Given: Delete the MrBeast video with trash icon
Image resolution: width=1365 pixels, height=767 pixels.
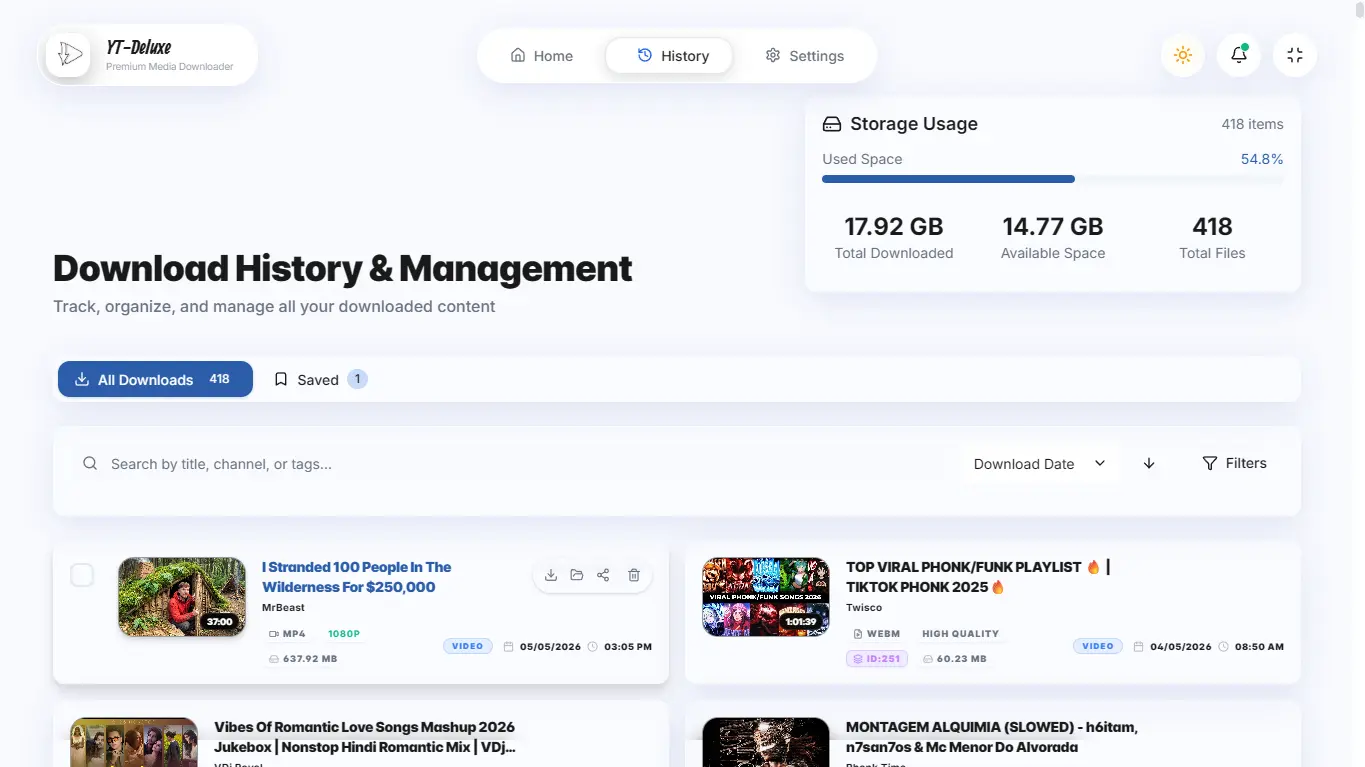Looking at the screenshot, I should (x=634, y=575).
